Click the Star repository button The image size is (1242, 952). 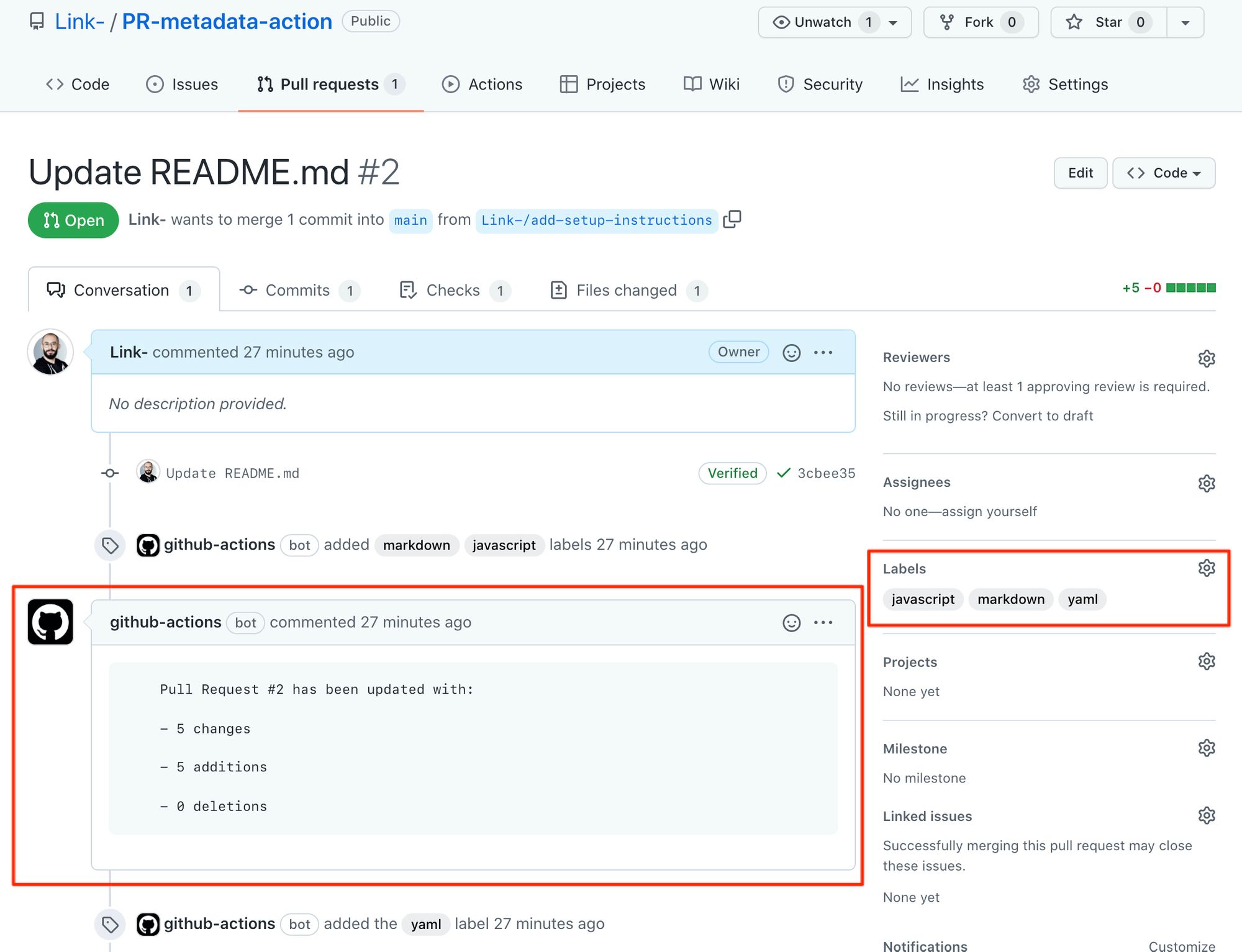click(x=1108, y=22)
